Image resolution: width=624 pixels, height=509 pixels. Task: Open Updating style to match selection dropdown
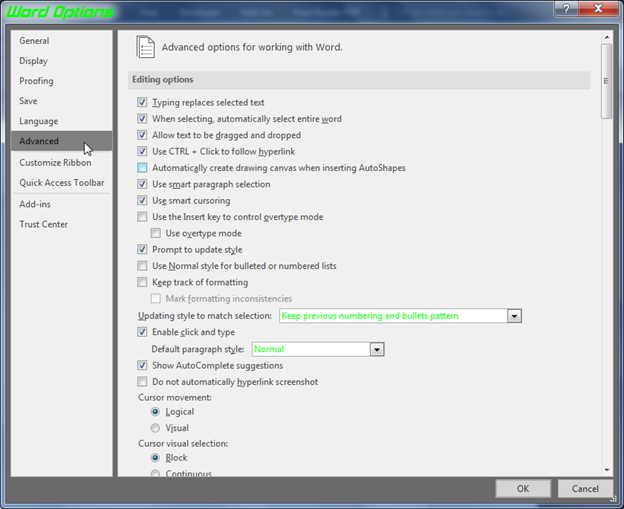400,316
